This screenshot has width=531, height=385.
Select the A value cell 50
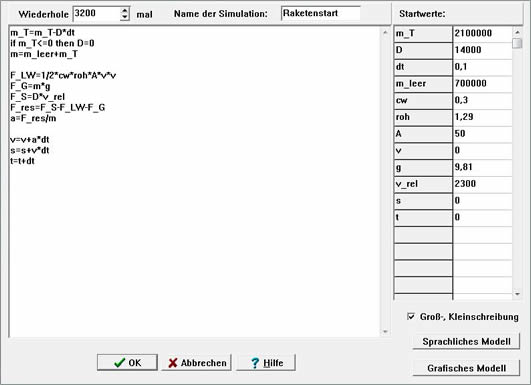(483, 134)
